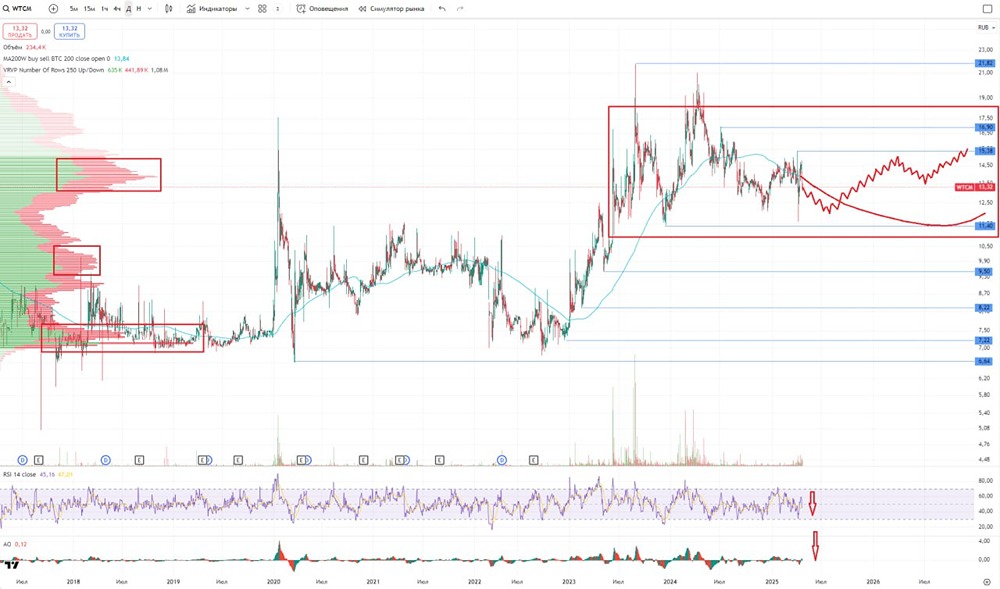Open the dividend D marker in mid-2022

pyautogui.click(x=502, y=460)
